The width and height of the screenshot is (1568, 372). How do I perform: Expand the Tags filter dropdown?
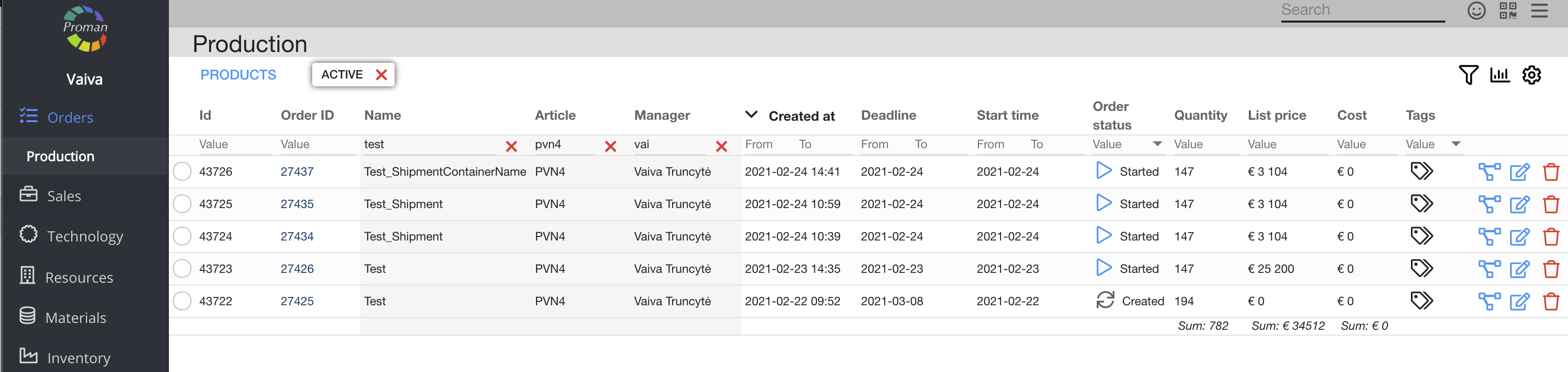pyautogui.click(x=1456, y=144)
